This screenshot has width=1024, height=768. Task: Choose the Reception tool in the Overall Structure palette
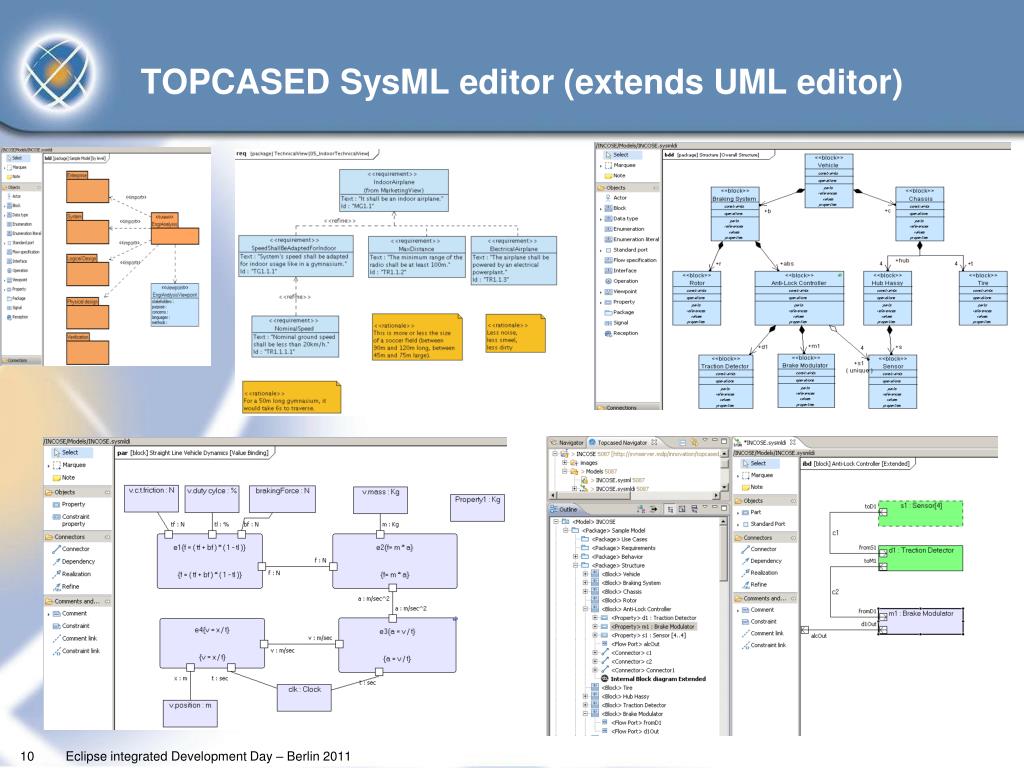click(x=621, y=333)
